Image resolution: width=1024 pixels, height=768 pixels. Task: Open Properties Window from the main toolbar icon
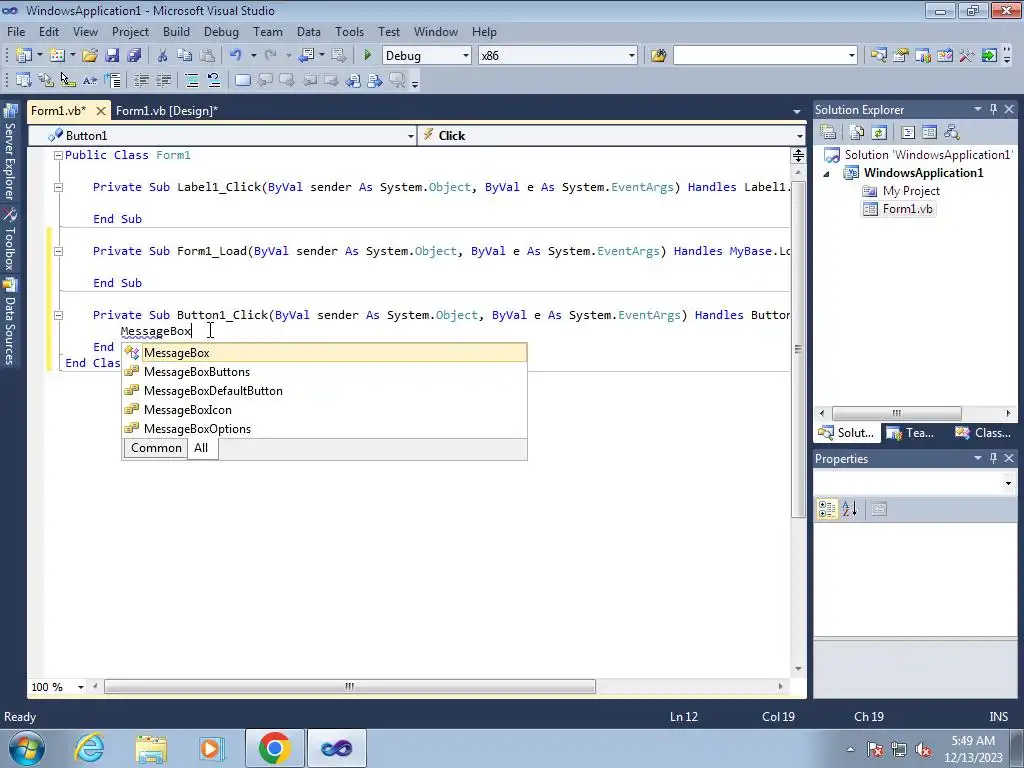901,56
